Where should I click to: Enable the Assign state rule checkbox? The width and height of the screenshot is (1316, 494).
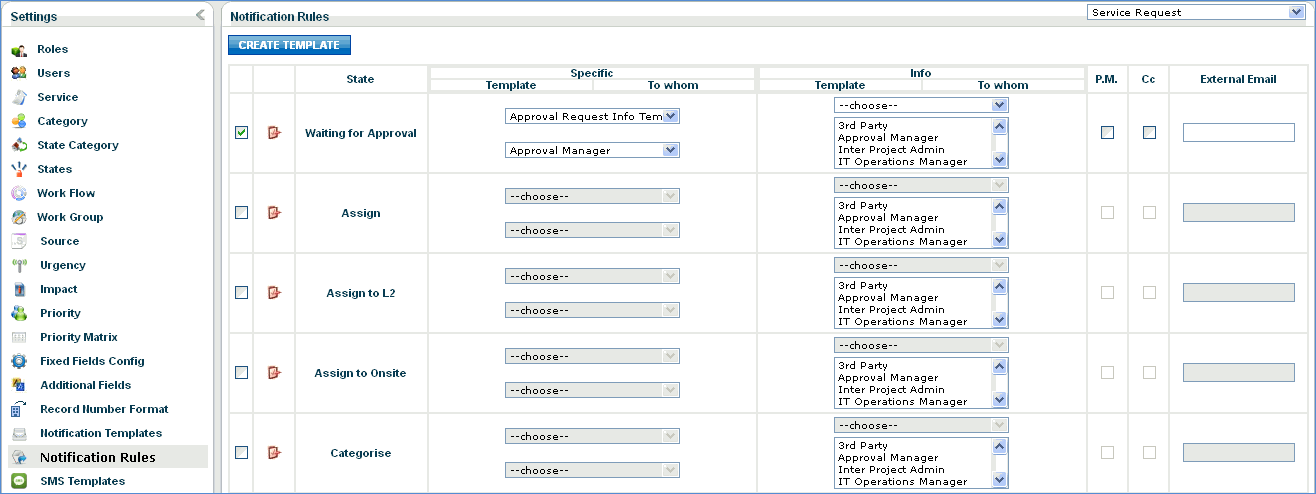(x=241, y=213)
